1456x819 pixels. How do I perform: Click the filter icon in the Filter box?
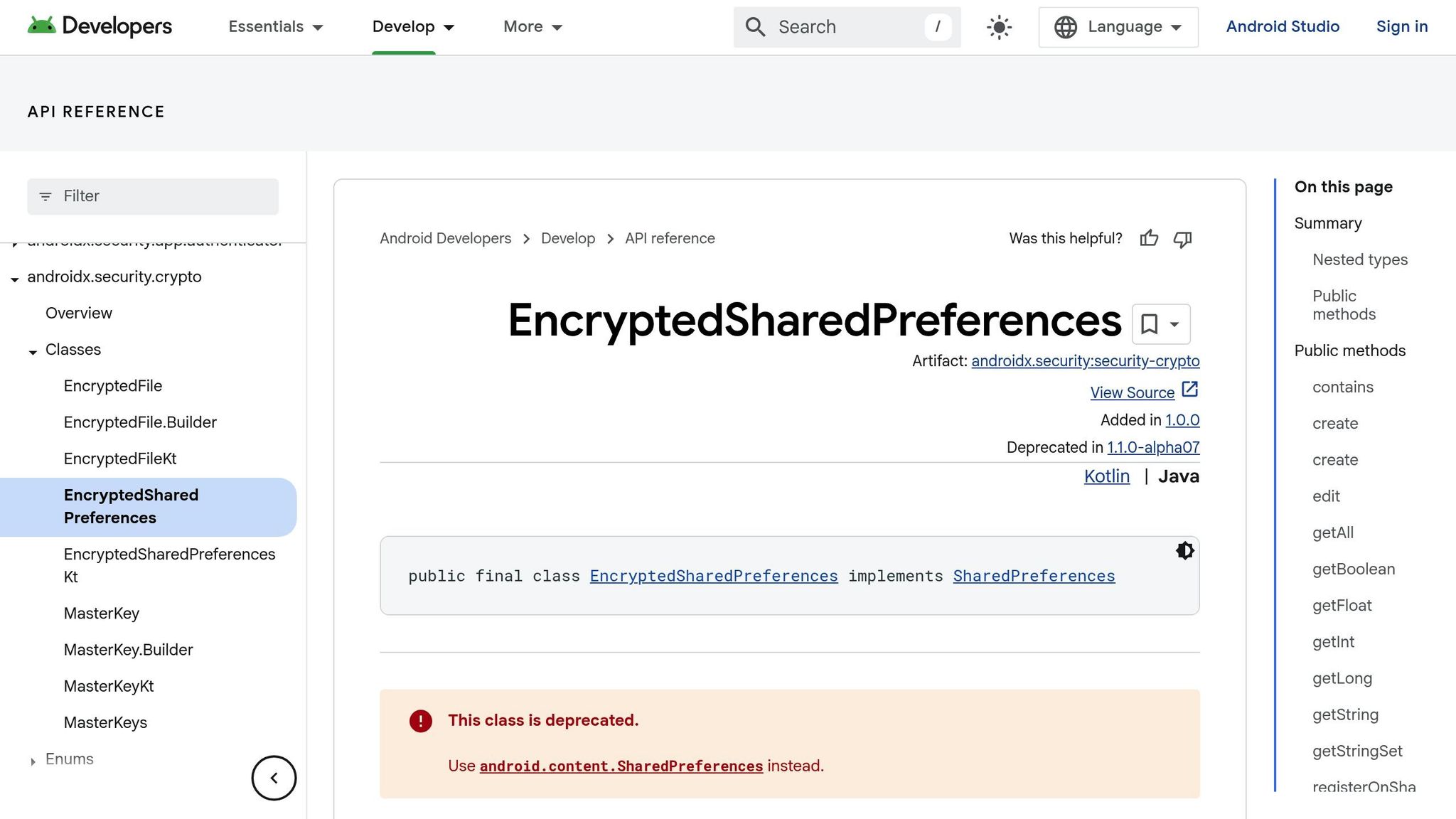[45, 197]
